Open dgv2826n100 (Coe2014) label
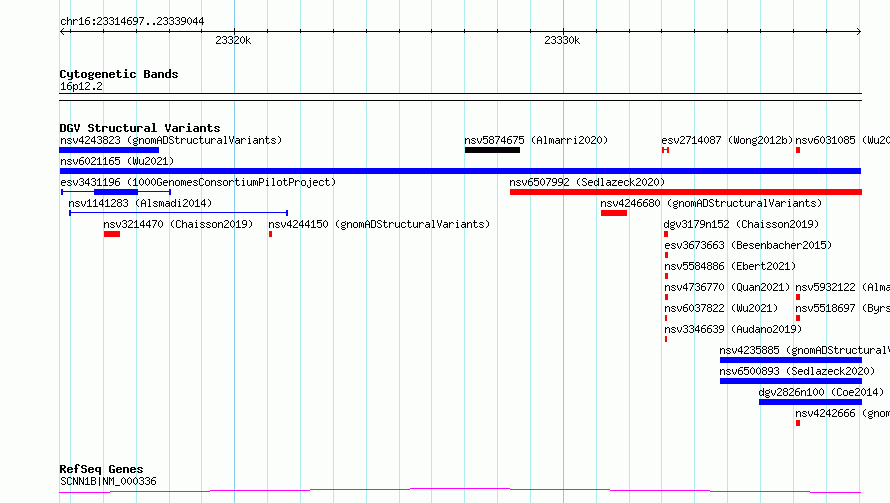The image size is (890, 503). [821, 392]
